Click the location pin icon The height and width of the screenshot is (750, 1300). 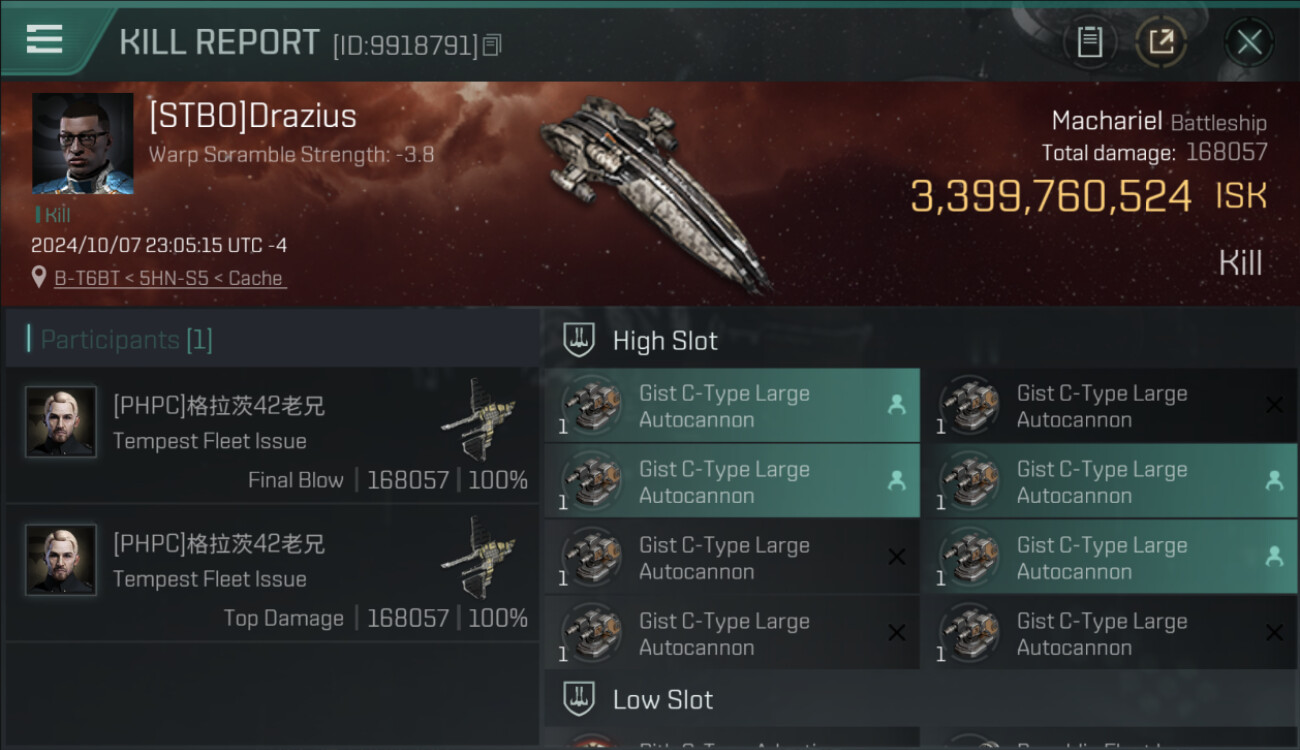[39, 277]
